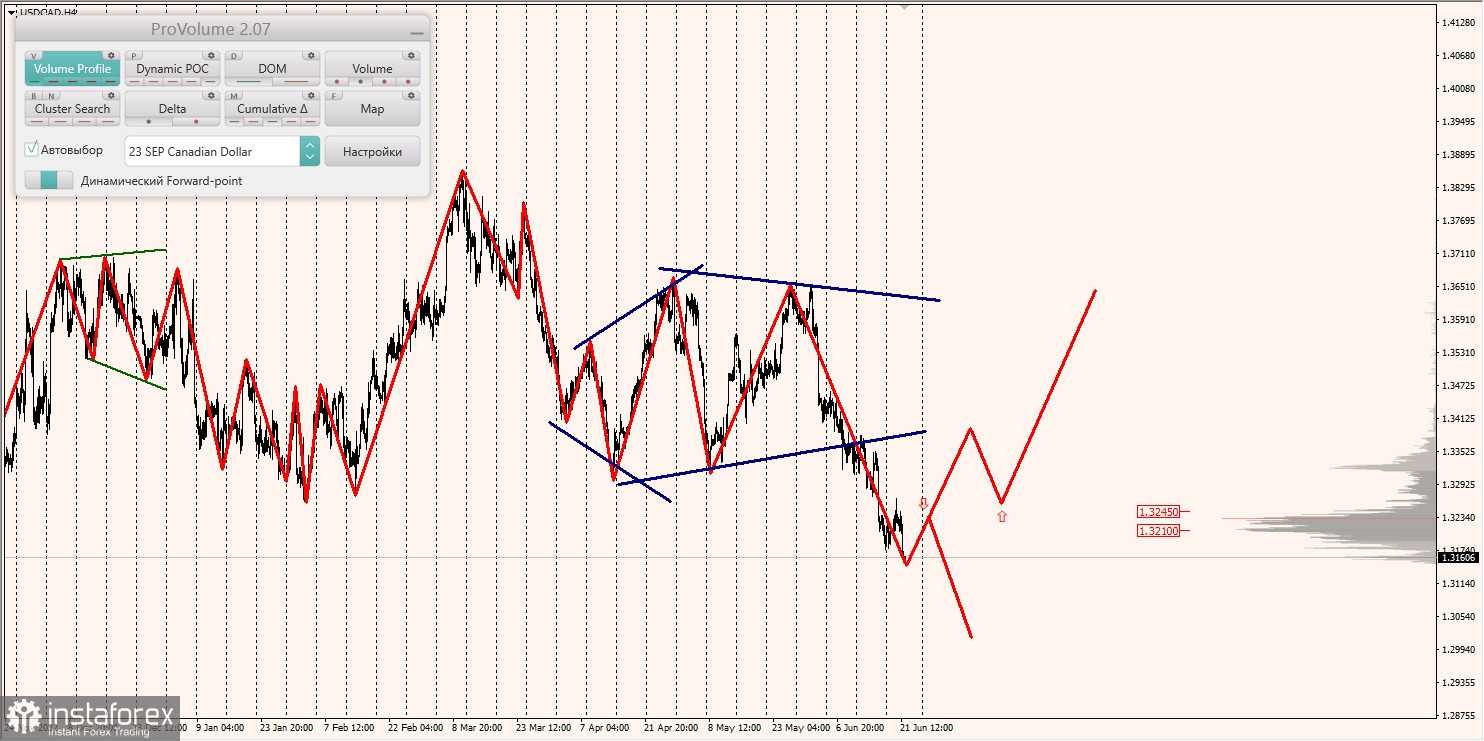Click the D hotkey tag on DOM
The width and height of the screenshot is (1484, 741).
click(234, 56)
